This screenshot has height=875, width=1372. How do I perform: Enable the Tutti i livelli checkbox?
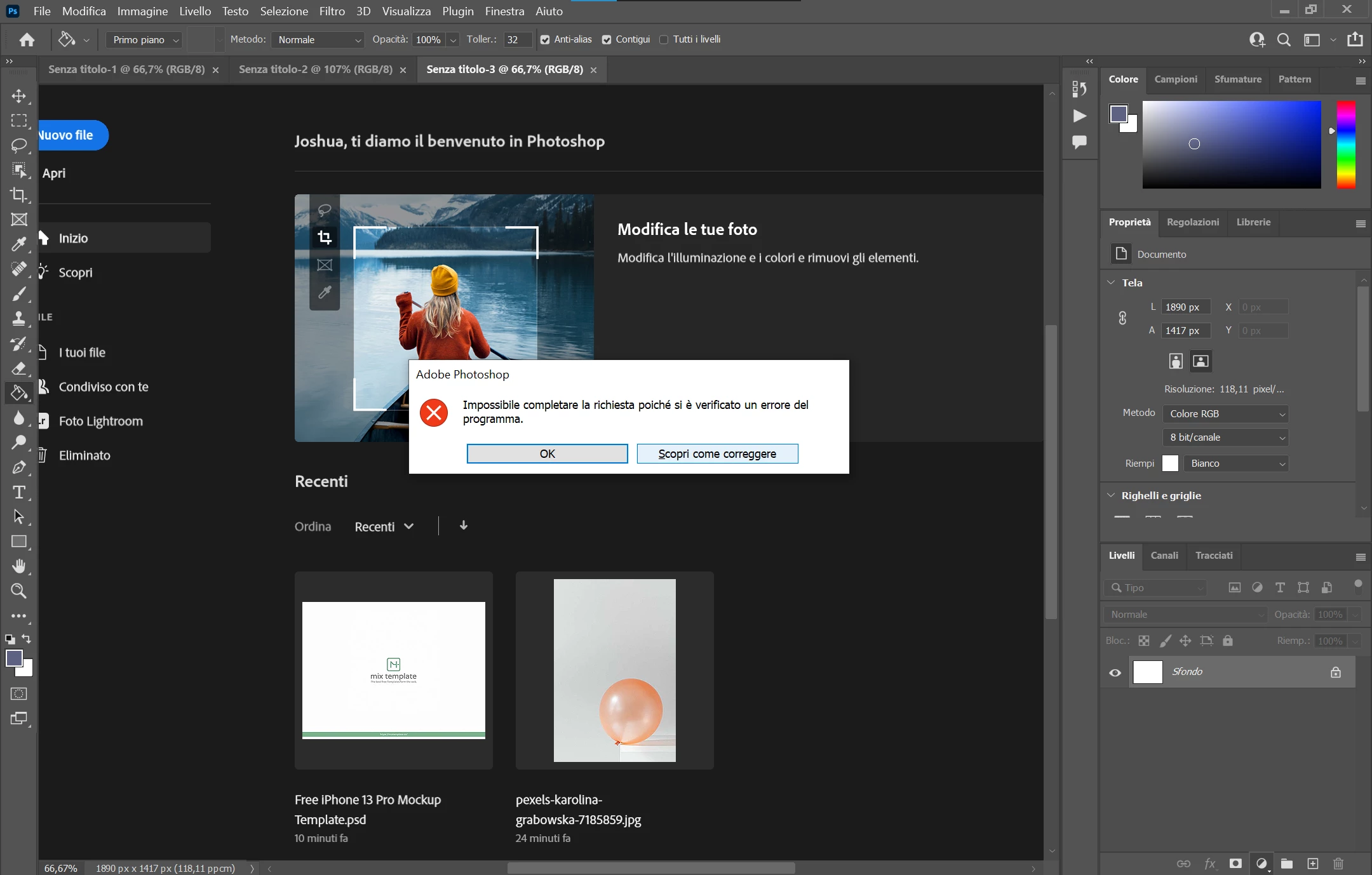(x=664, y=40)
